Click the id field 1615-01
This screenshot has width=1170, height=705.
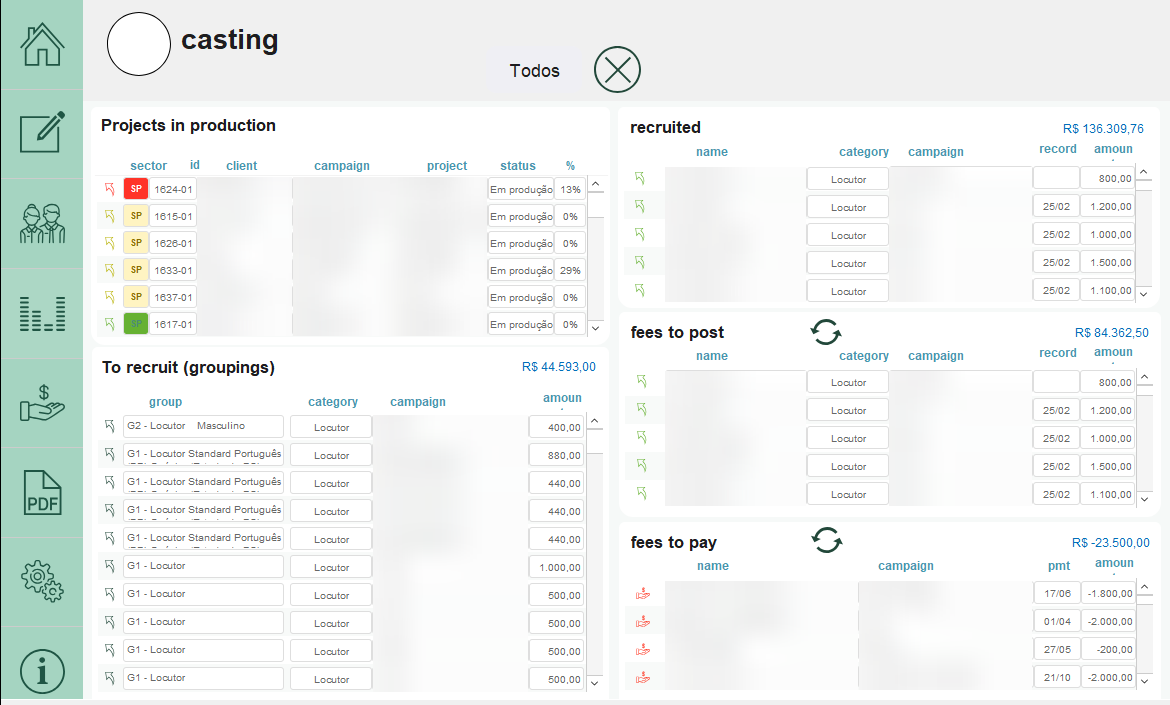coord(173,216)
